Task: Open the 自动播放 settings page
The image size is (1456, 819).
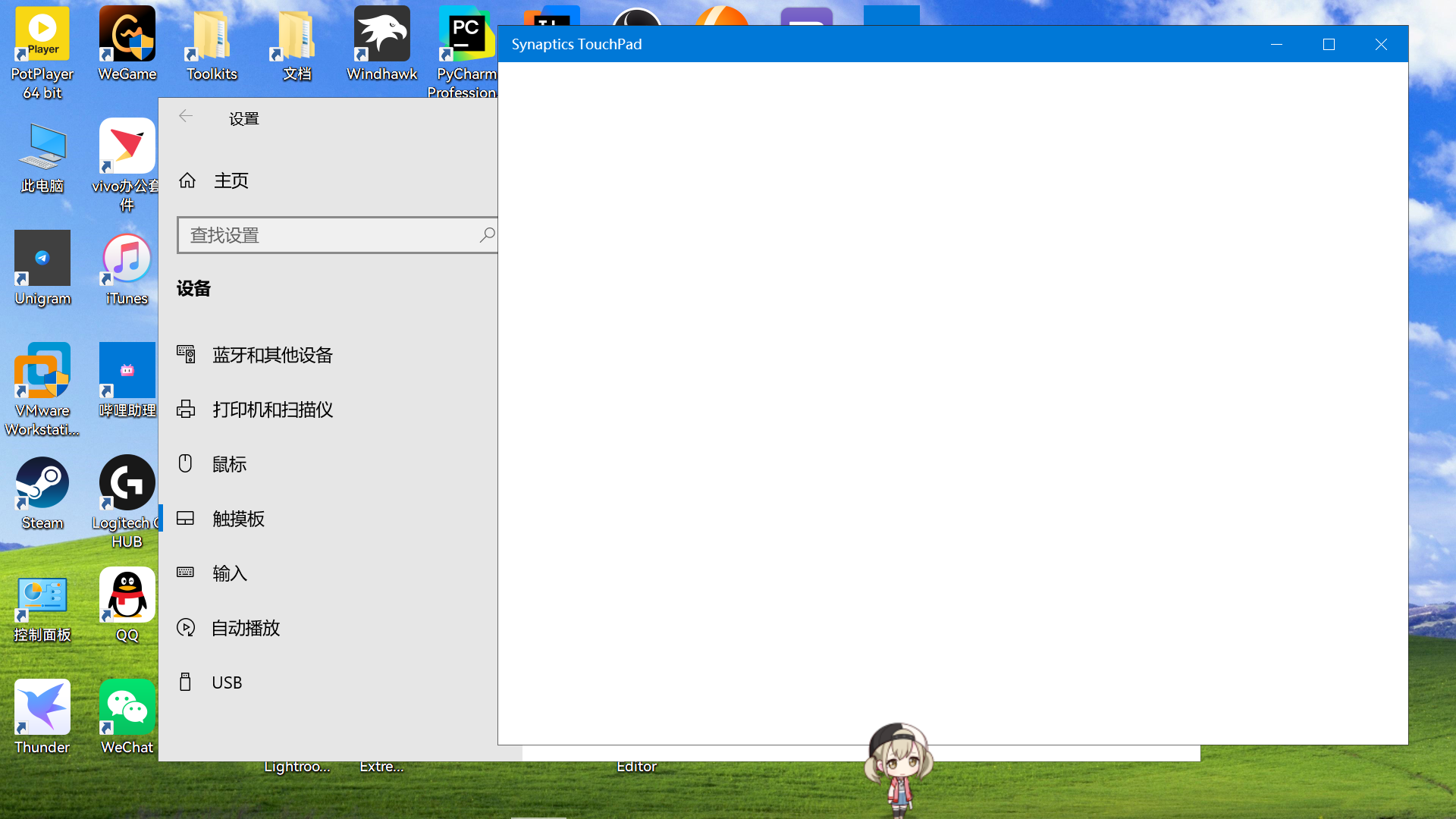Action: click(x=328, y=628)
